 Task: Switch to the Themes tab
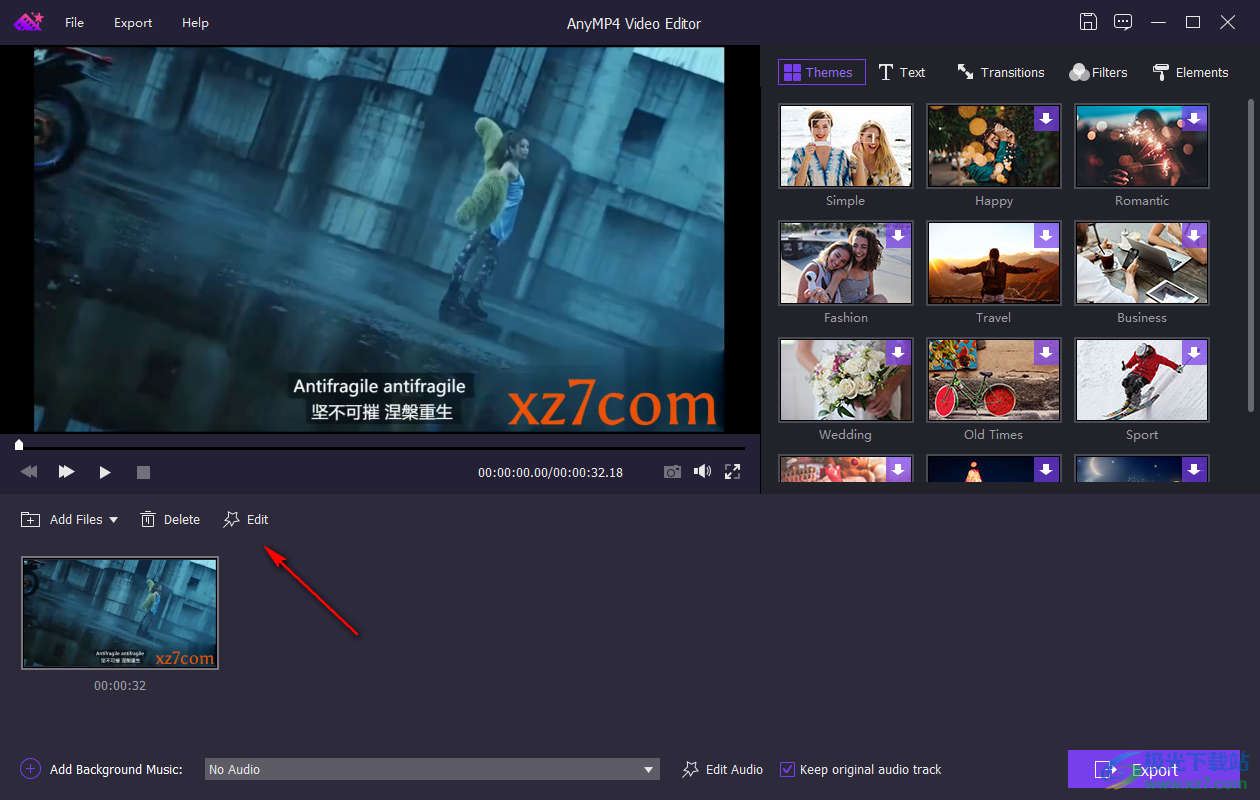click(821, 72)
